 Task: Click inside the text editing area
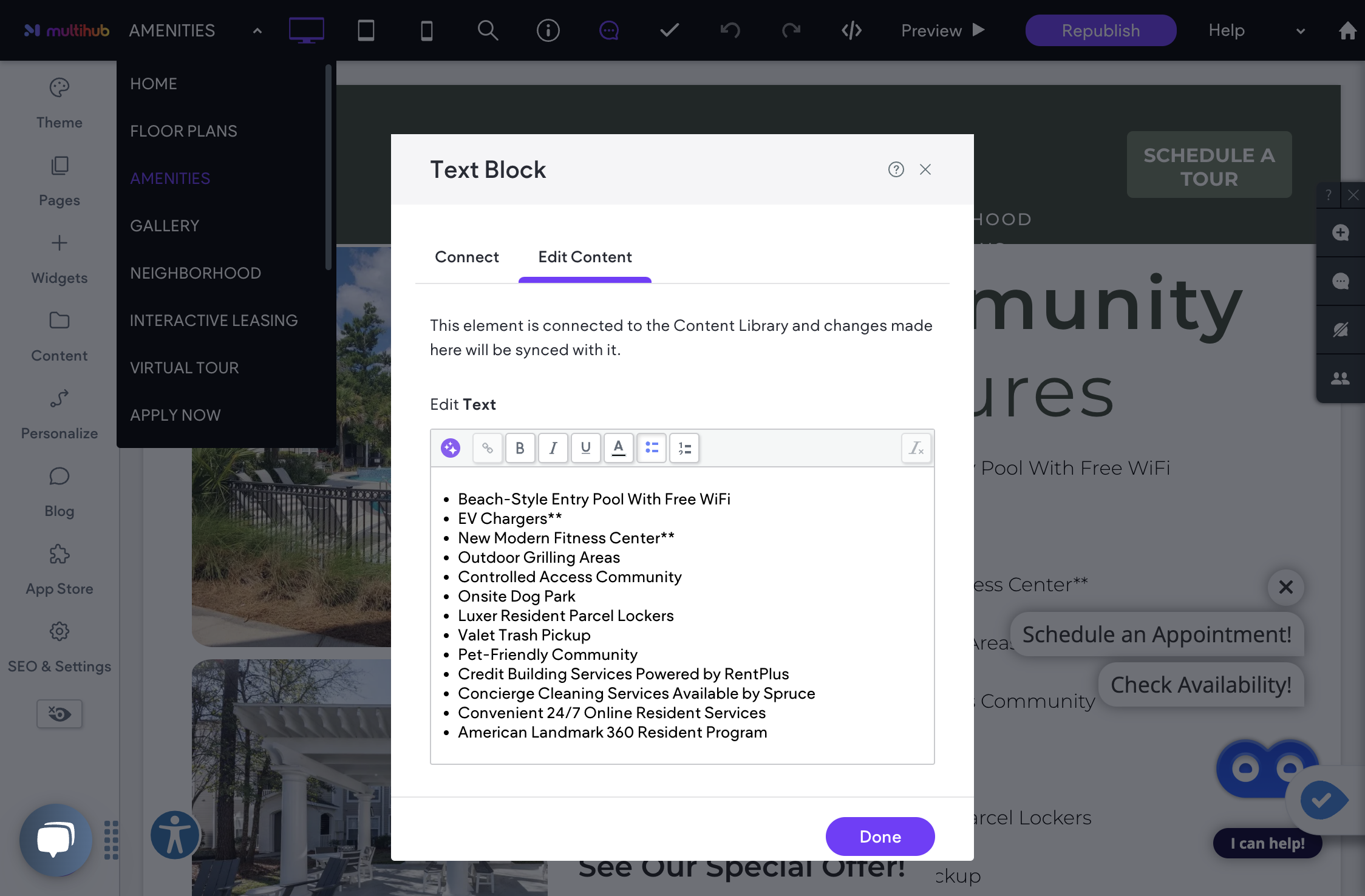(682, 615)
